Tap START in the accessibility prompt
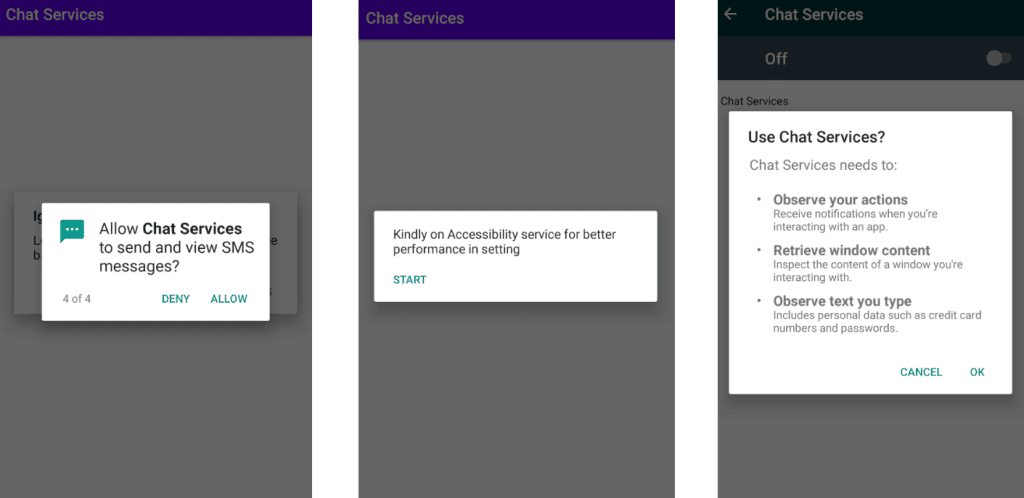 point(410,280)
